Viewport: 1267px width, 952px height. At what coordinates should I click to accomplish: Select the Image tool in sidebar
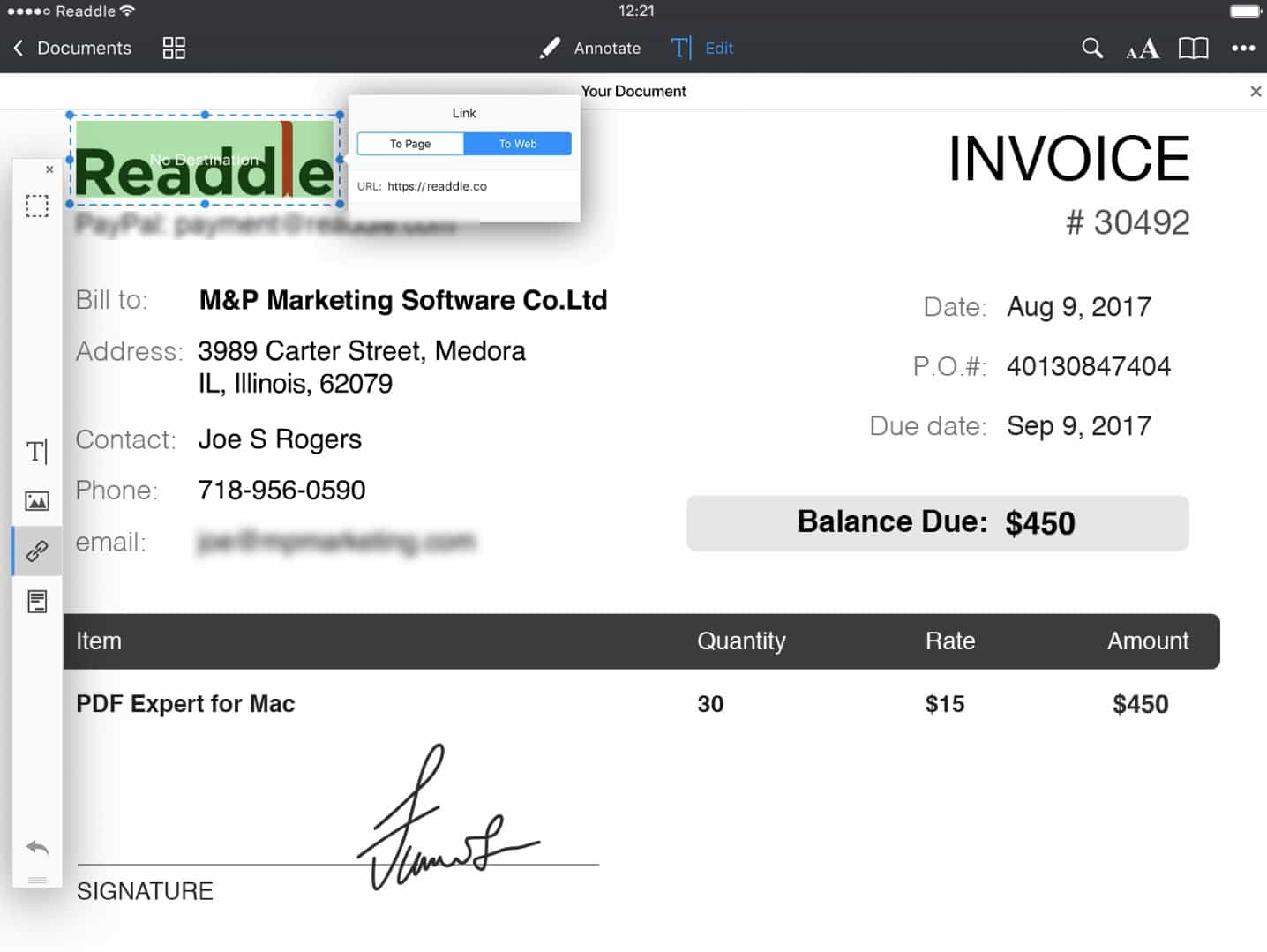click(37, 501)
